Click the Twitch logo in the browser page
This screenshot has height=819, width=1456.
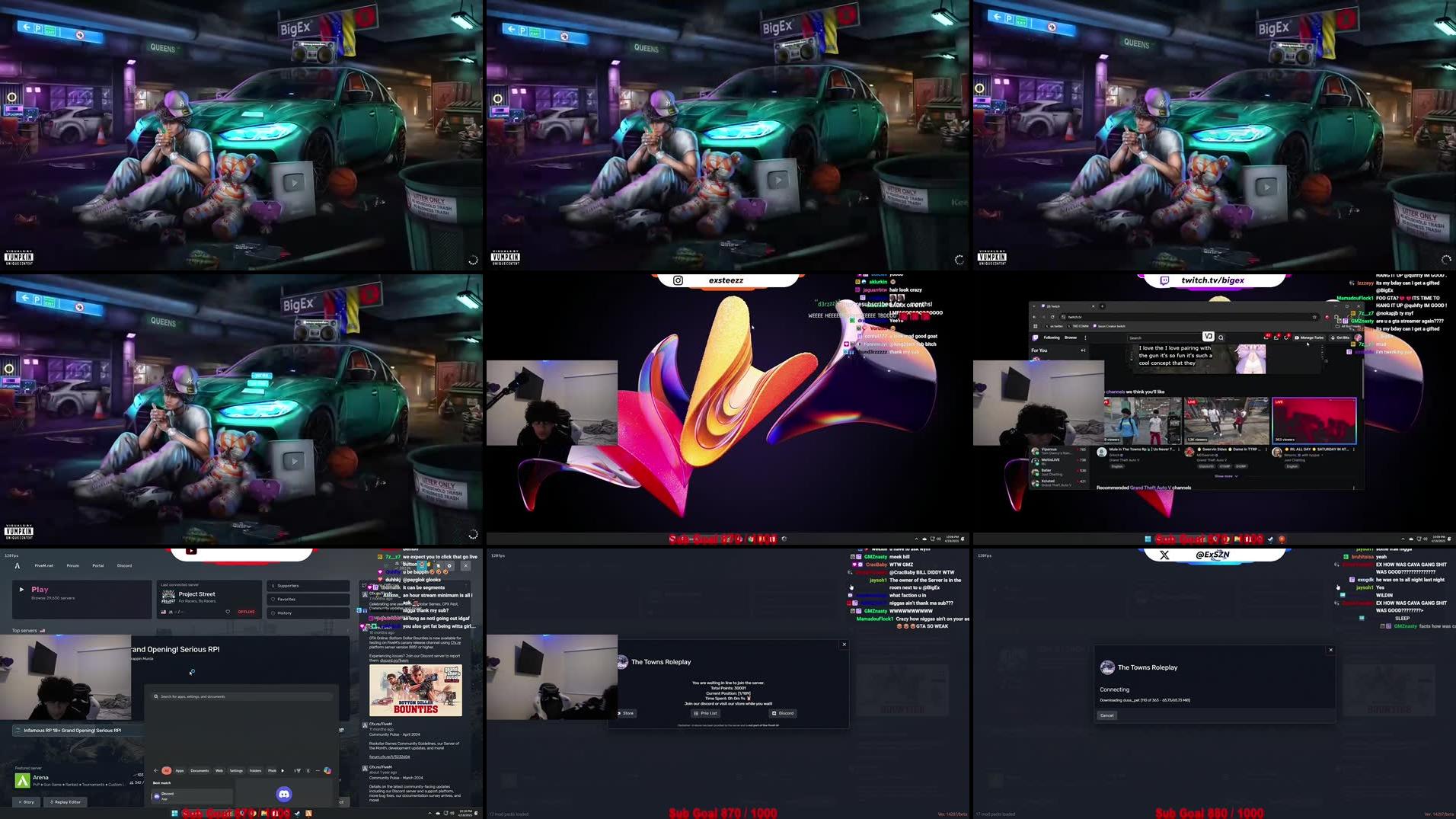pos(1035,337)
